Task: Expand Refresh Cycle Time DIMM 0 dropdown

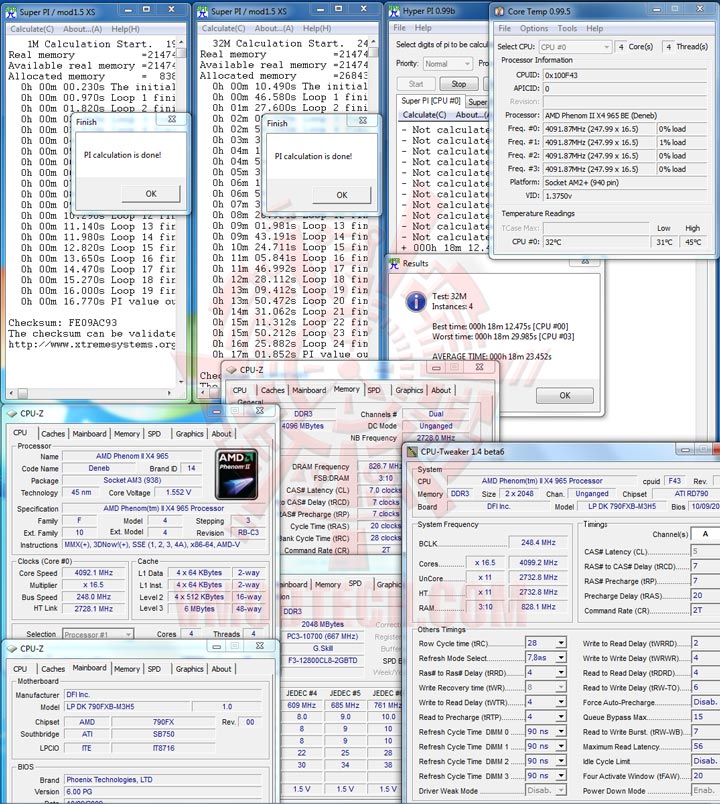Action: point(561,732)
